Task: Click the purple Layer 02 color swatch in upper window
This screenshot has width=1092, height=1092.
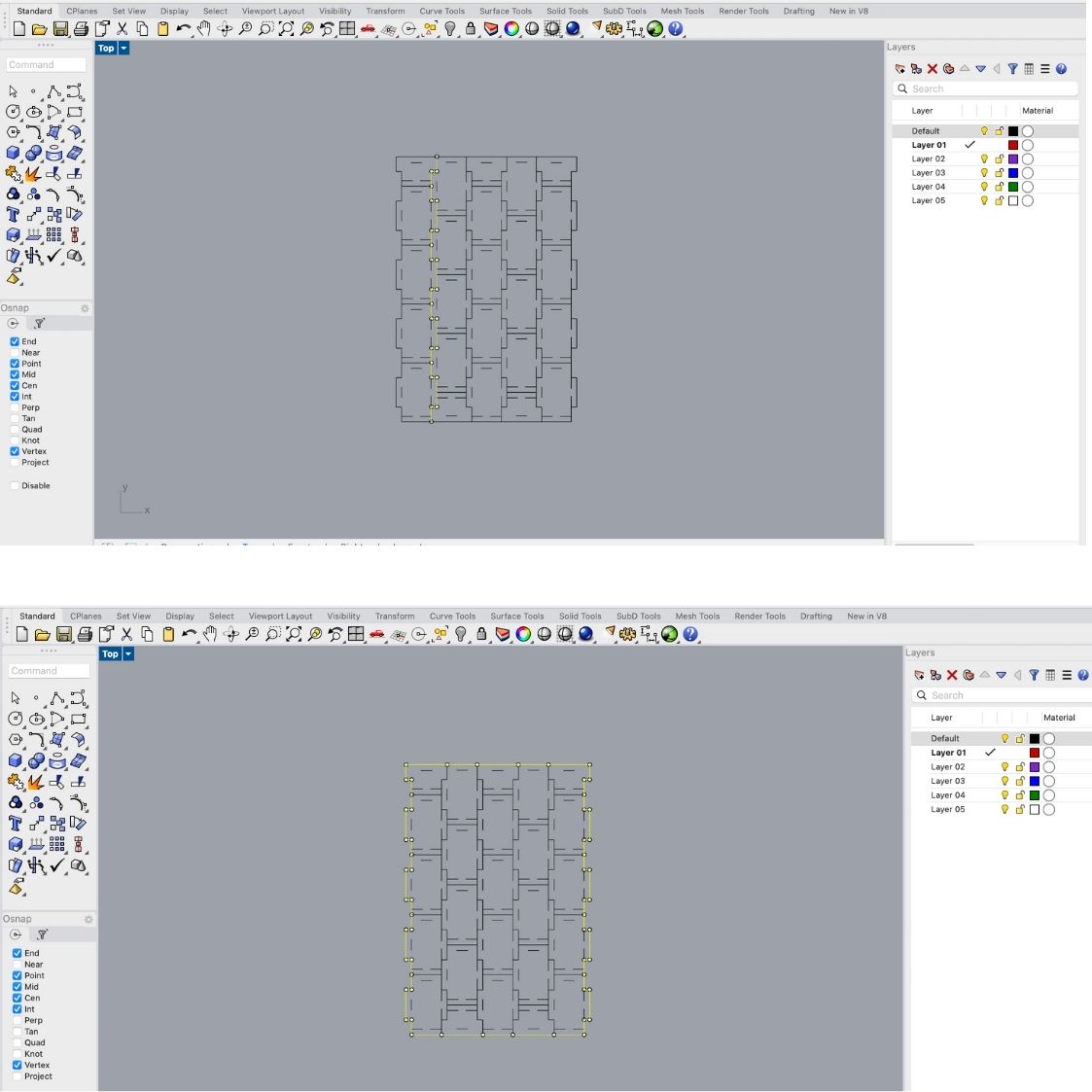Action: click(1012, 159)
